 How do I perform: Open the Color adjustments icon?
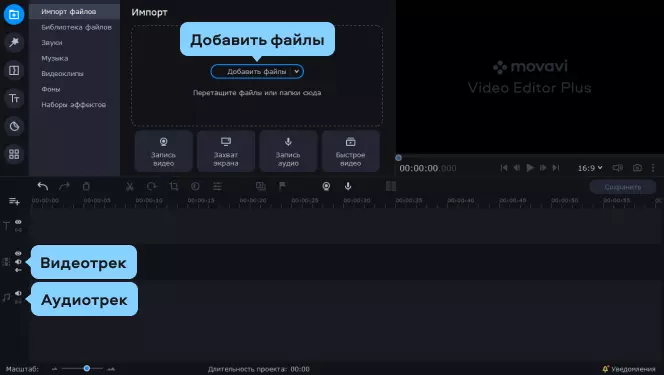(195, 186)
